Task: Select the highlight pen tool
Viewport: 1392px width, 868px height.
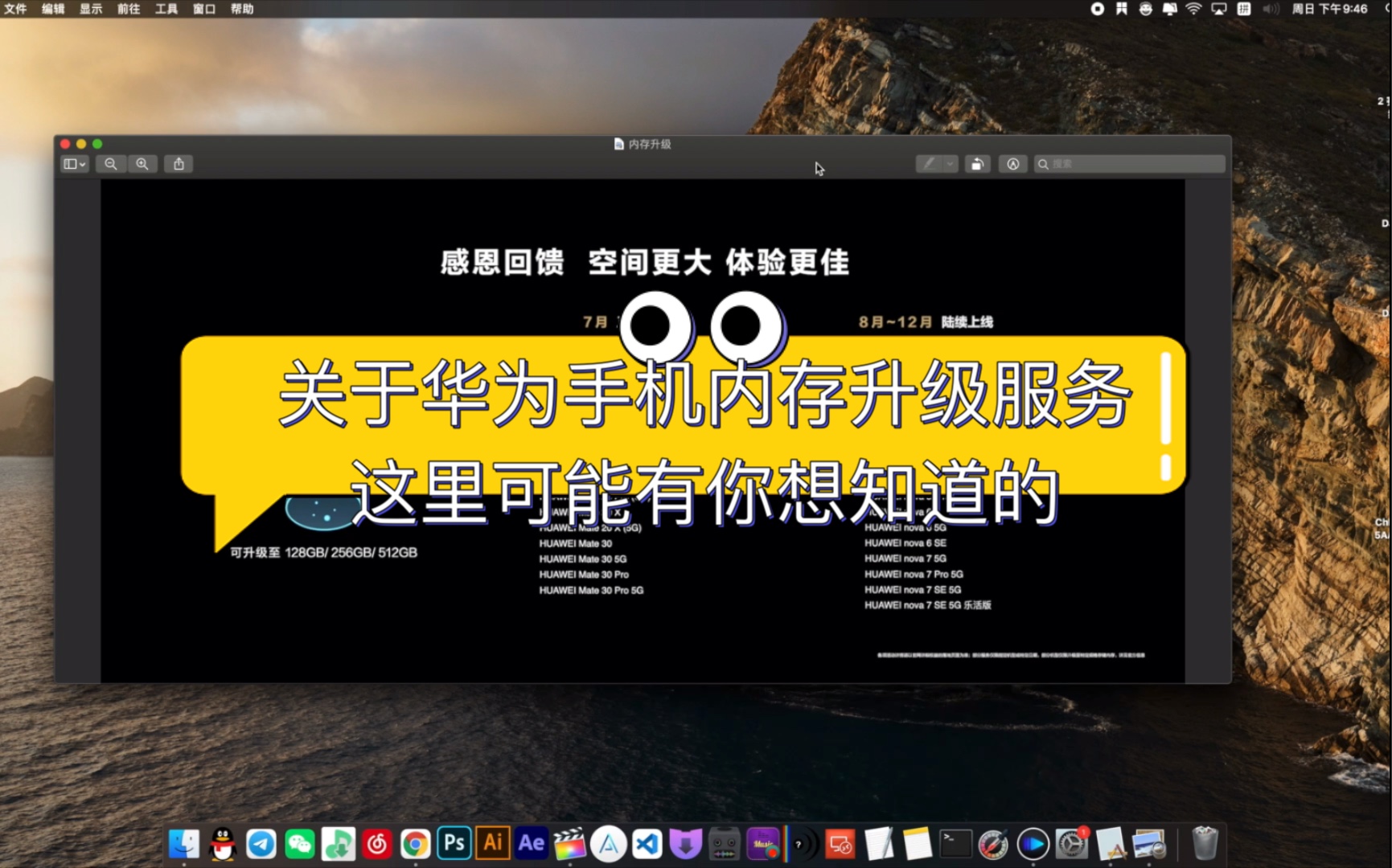Action: 929,164
